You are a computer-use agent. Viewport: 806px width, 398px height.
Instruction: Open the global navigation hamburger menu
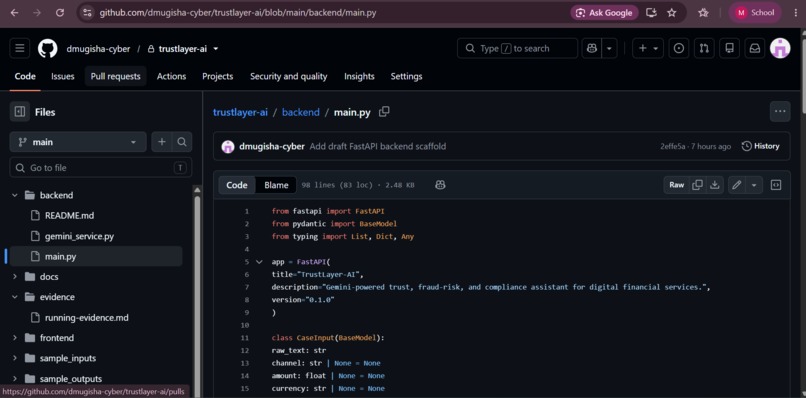click(x=20, y=48)
